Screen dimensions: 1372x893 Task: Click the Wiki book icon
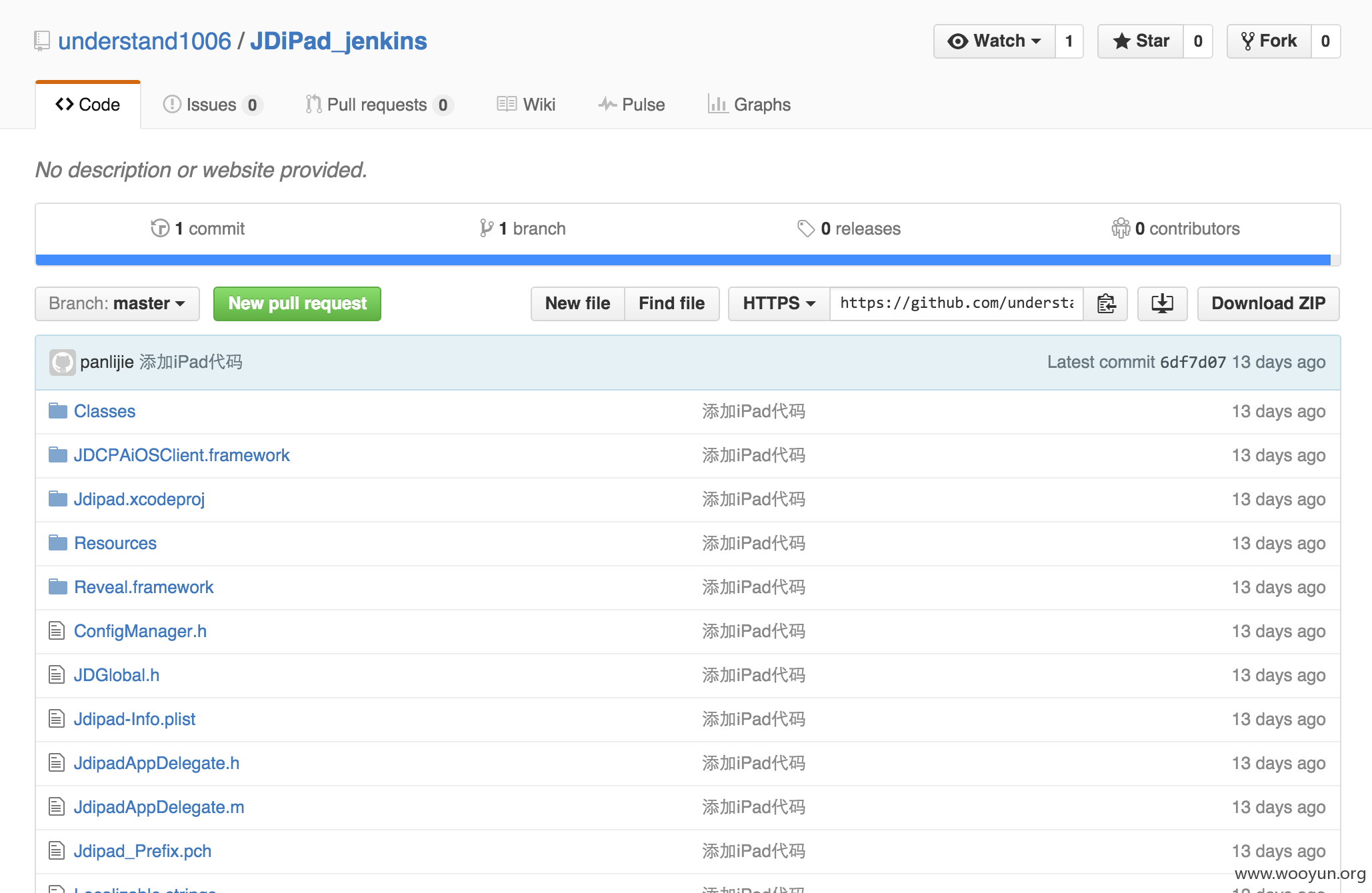(x=507, y=105)
